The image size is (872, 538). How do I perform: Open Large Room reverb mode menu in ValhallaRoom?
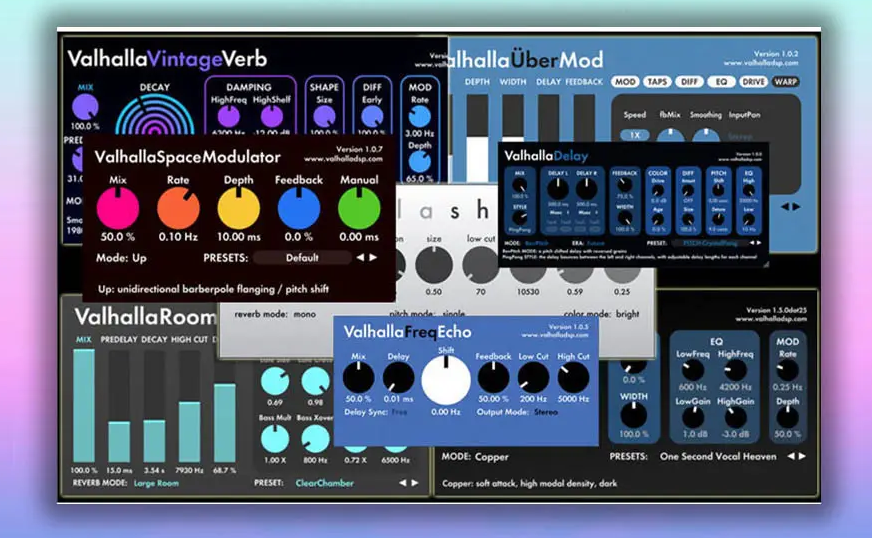[x=156, y=483]
